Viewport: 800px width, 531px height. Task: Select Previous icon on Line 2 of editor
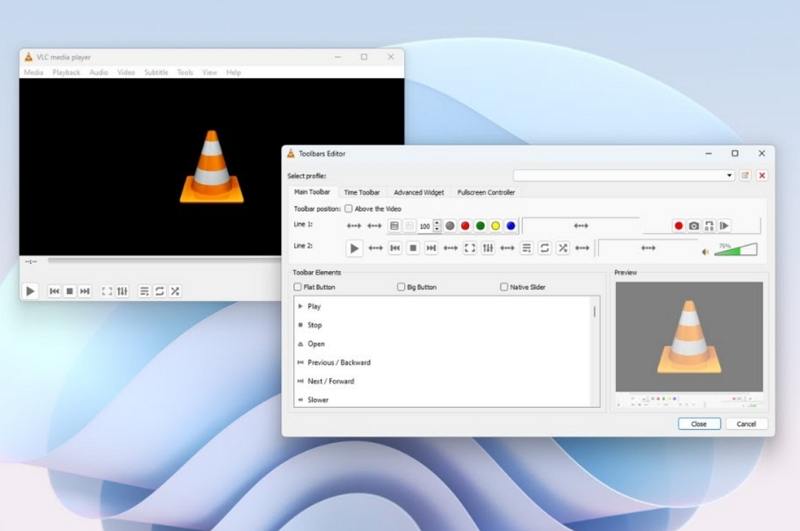click(x=395, y=248)
